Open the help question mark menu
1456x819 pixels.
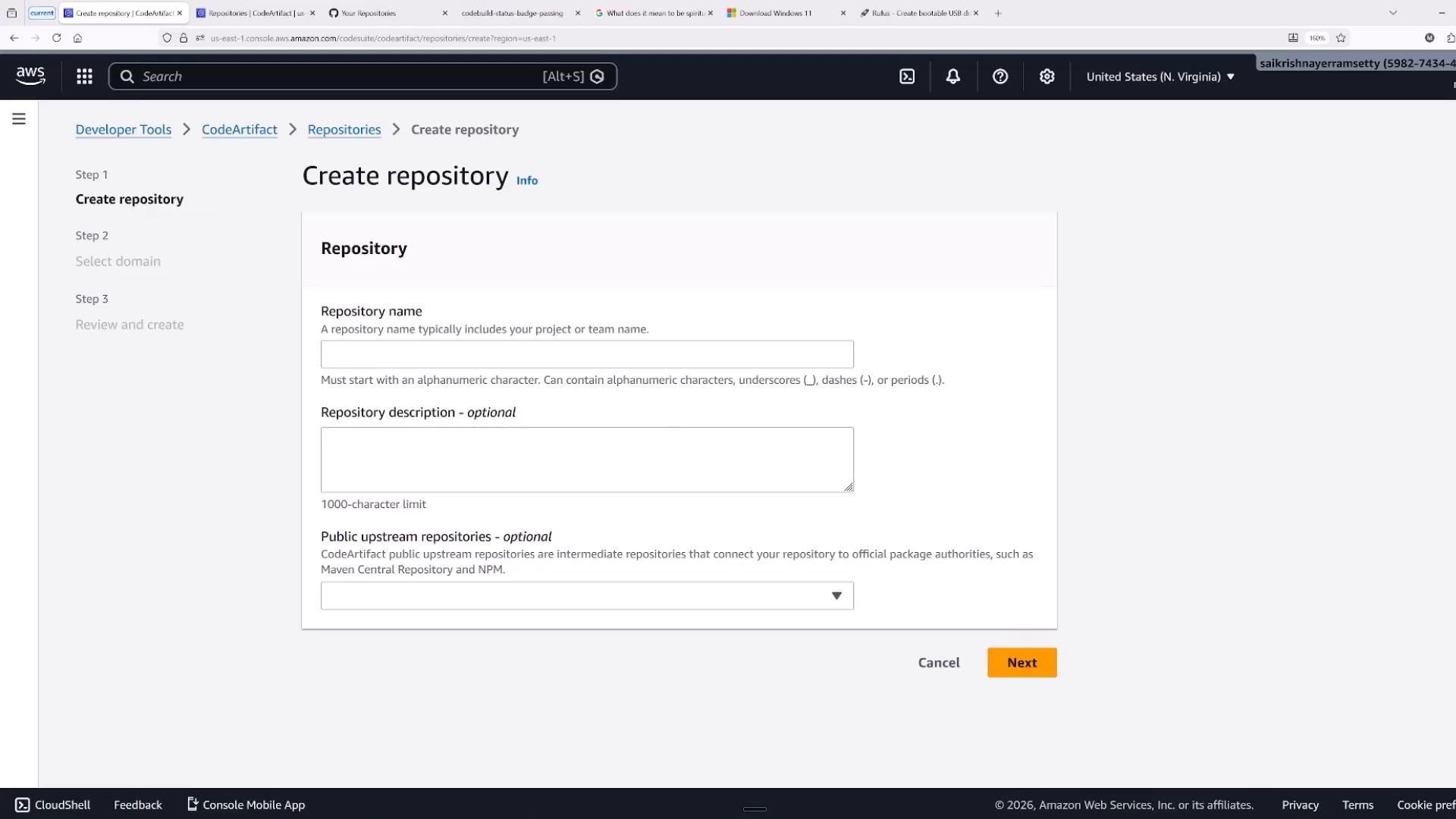coord(1000,77)
